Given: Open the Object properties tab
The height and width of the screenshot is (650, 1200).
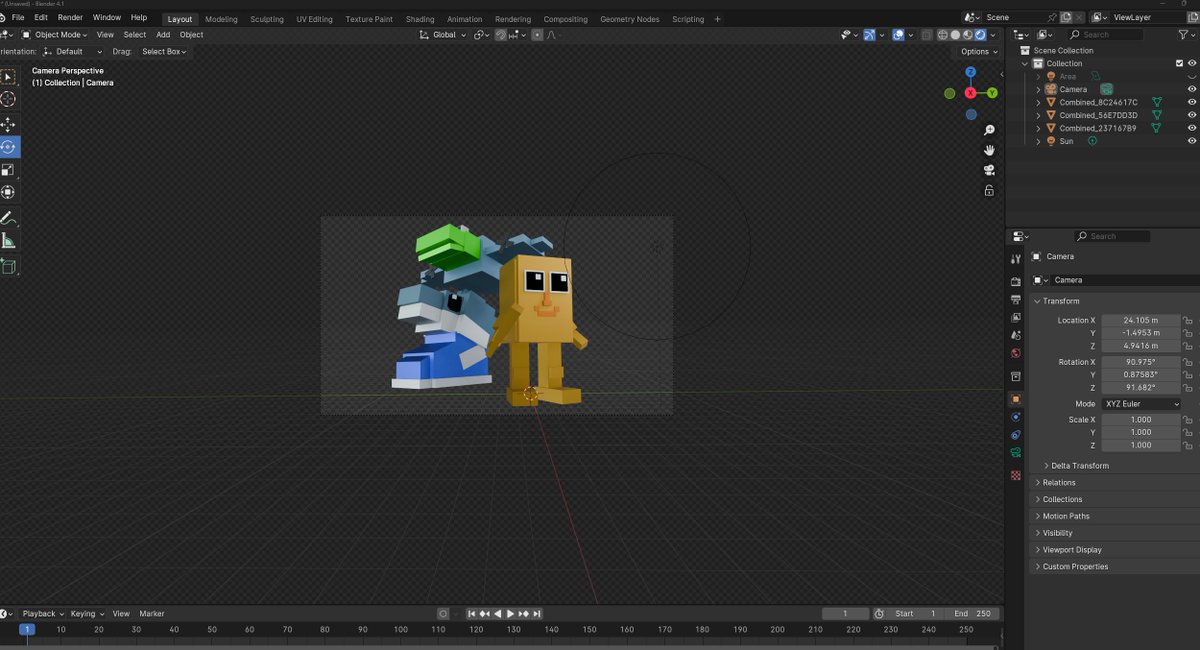Looking at the screenshot, I should (x=1016, y=399).
